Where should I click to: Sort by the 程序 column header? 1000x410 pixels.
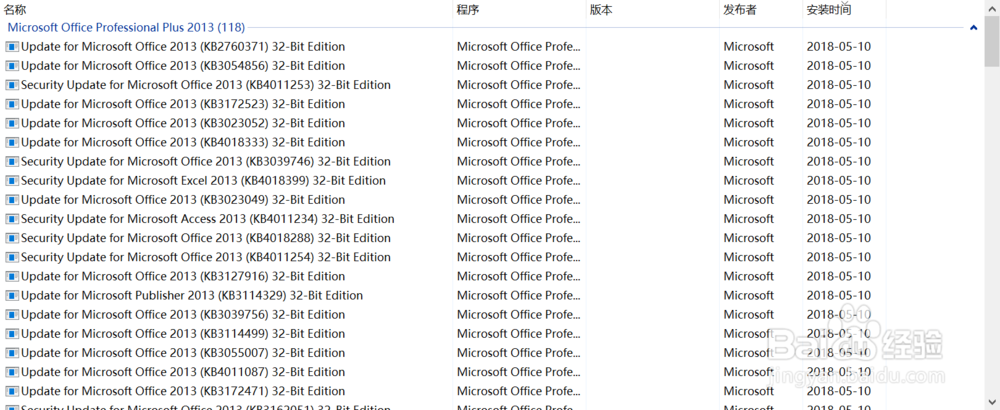tap(468, 10)
